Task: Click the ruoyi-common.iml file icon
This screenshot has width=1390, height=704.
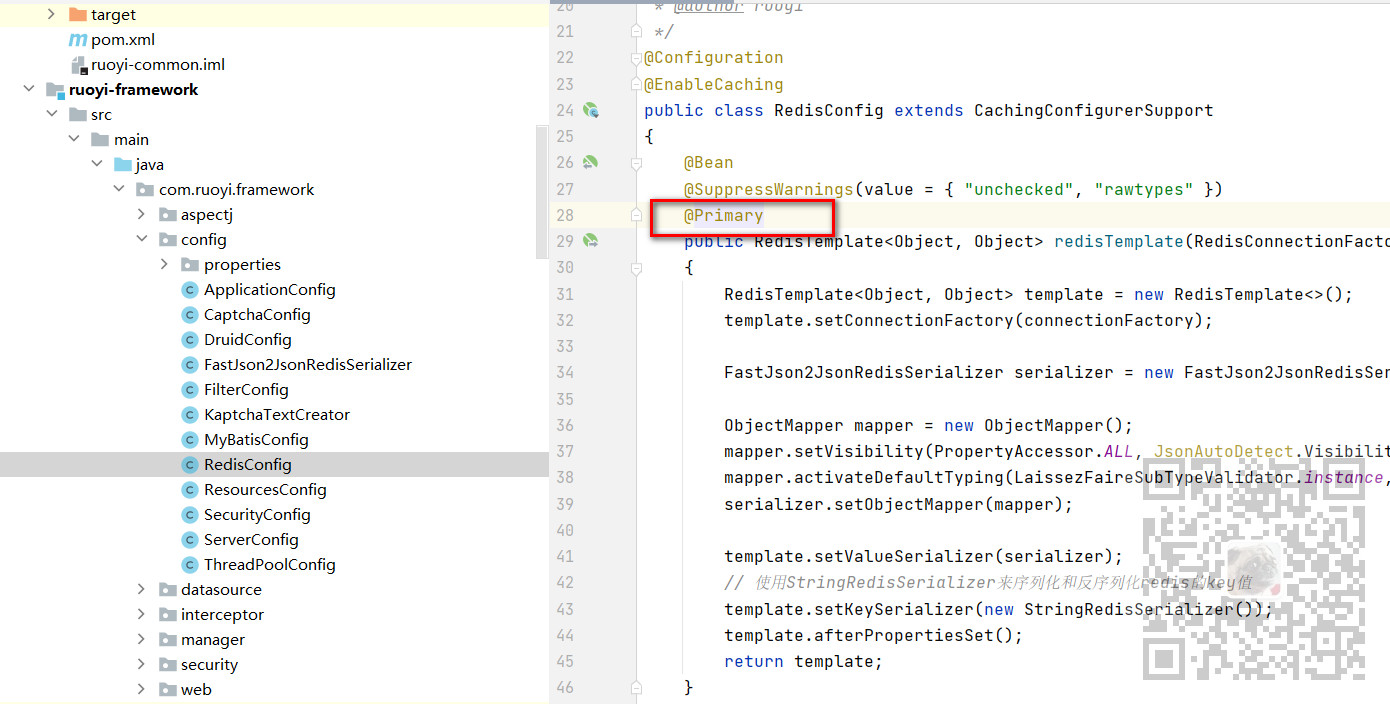Action: [x=79, y=65]
